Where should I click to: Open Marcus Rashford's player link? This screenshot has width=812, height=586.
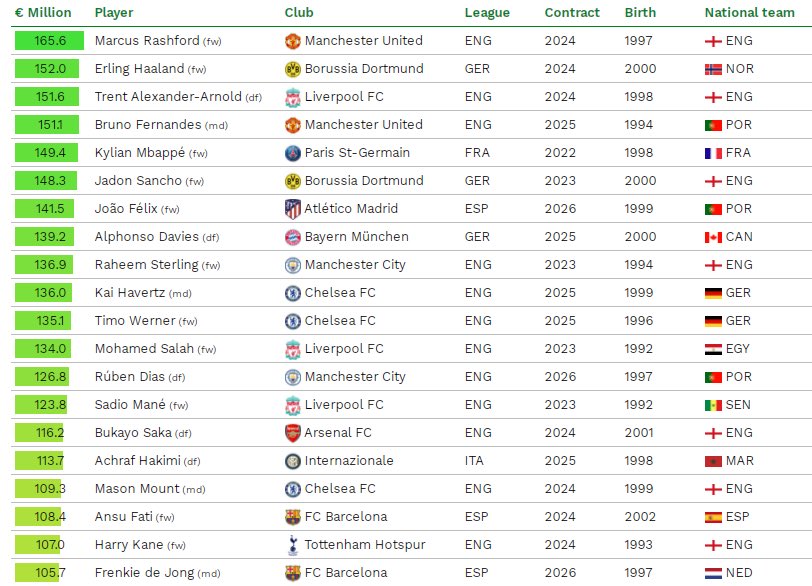coord(146,41)
